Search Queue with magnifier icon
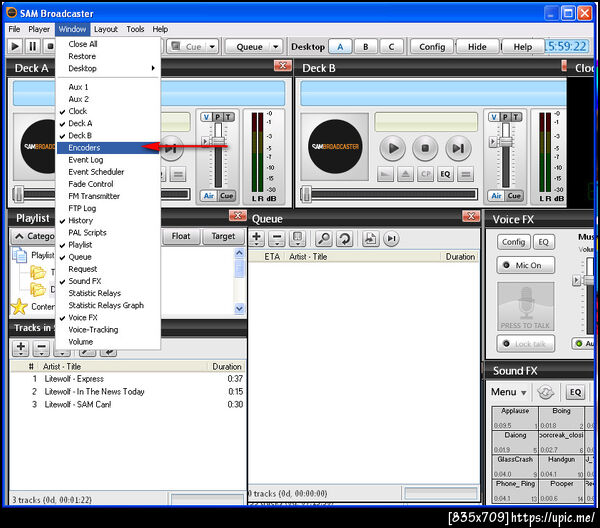600x528 pixels. (x=324, y=238)
